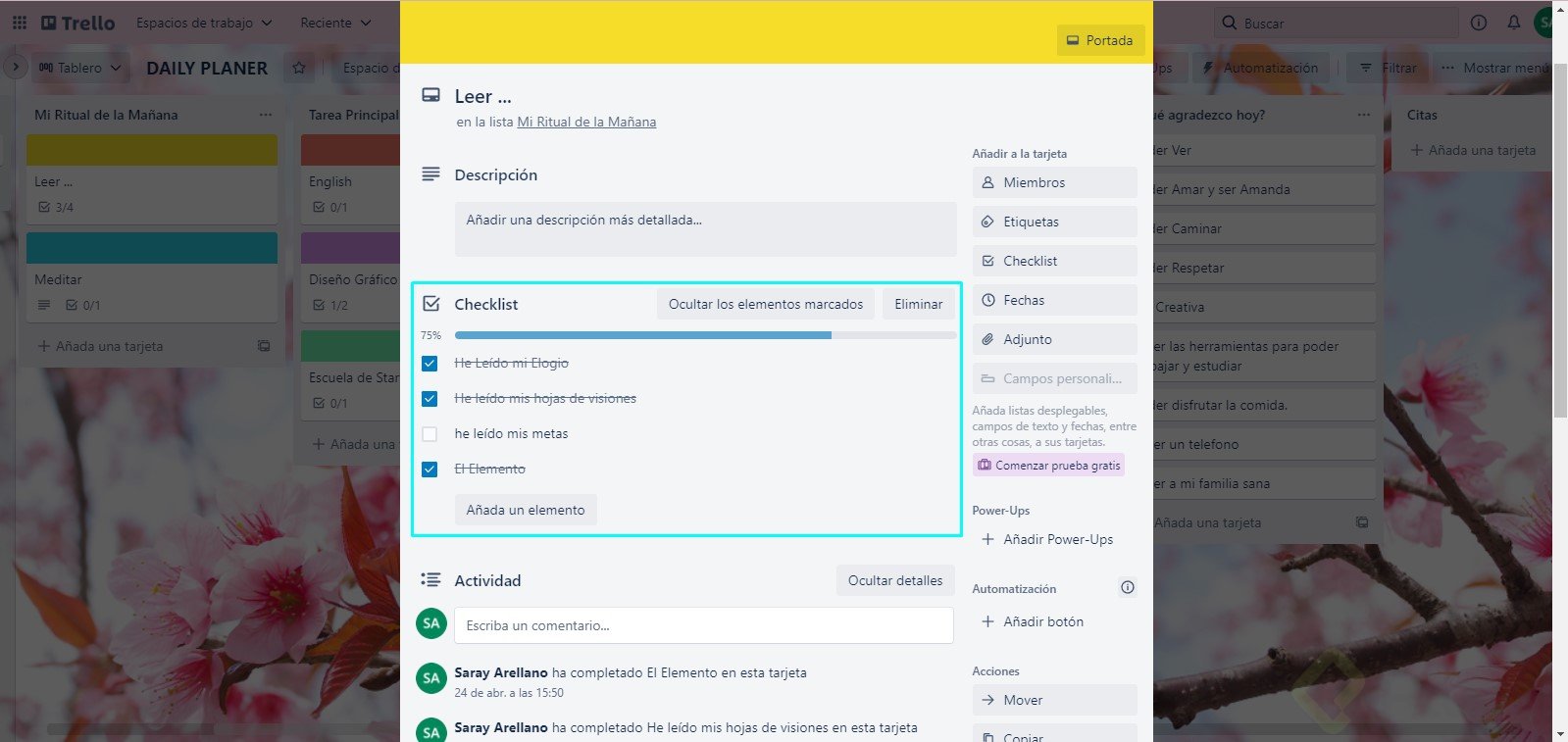
Task: Click the Trello logo home link
Action: [77, 23]
